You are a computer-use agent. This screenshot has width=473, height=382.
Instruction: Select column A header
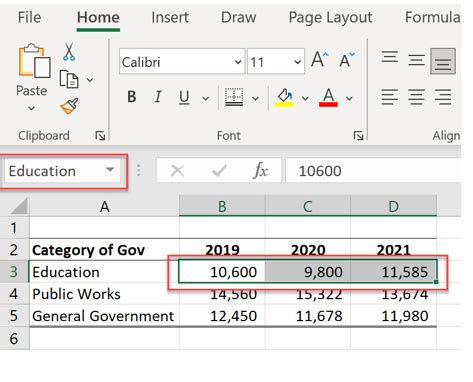(x=104, y=207)
